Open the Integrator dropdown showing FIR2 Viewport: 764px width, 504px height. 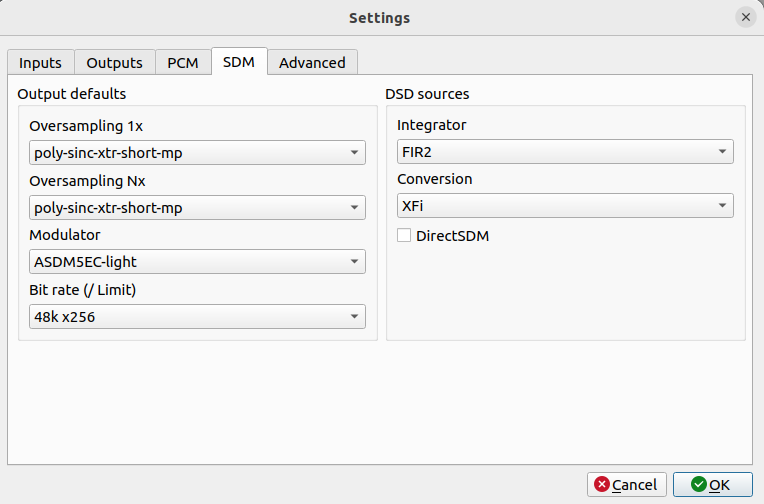[565, 153]
